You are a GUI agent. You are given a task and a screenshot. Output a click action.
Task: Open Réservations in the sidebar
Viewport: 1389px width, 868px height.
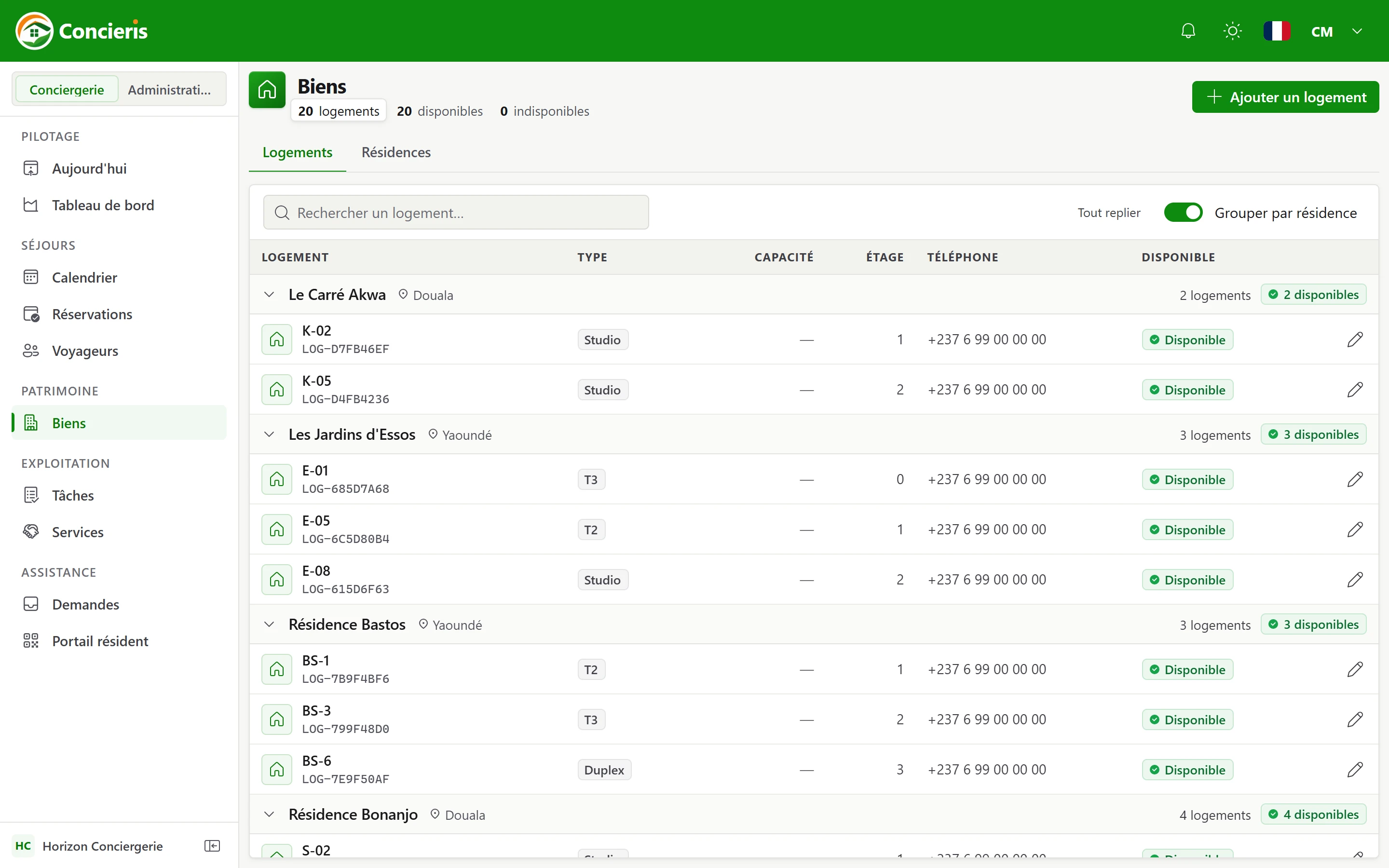pyautogui.click(x=119, y=314)
